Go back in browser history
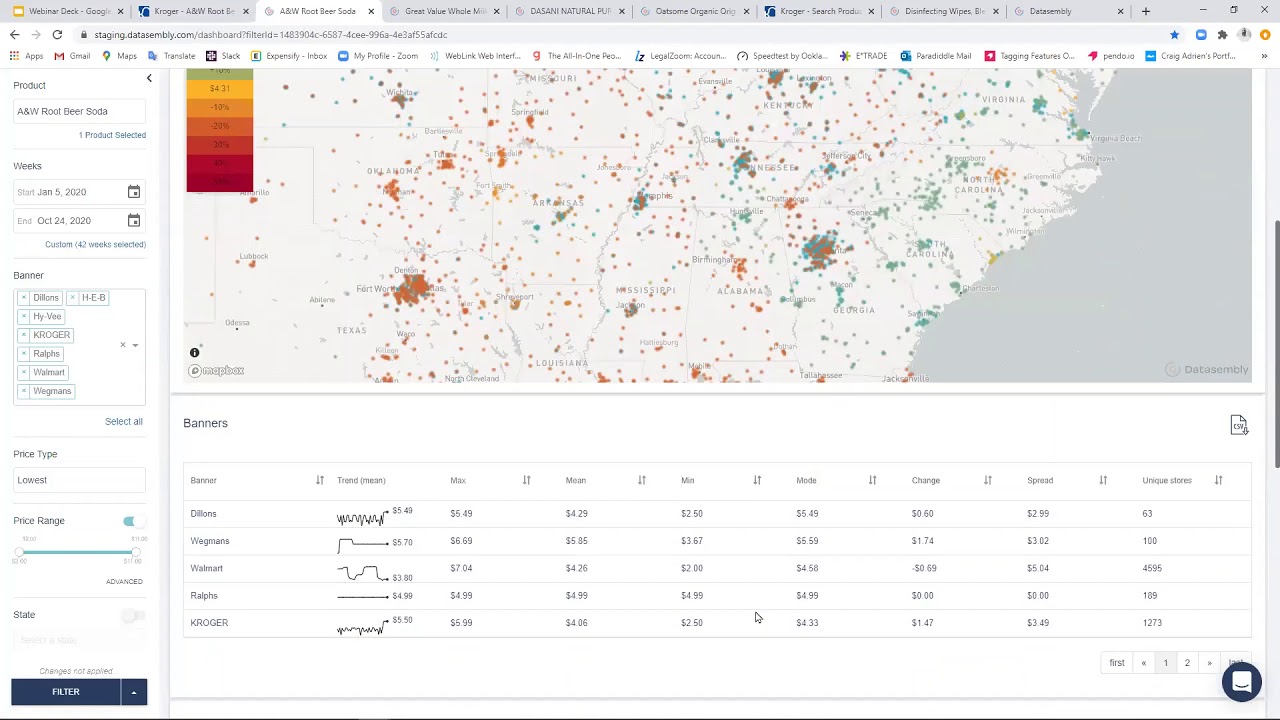The width and height of the screenshot is (1280, 720). pos(14,35)
